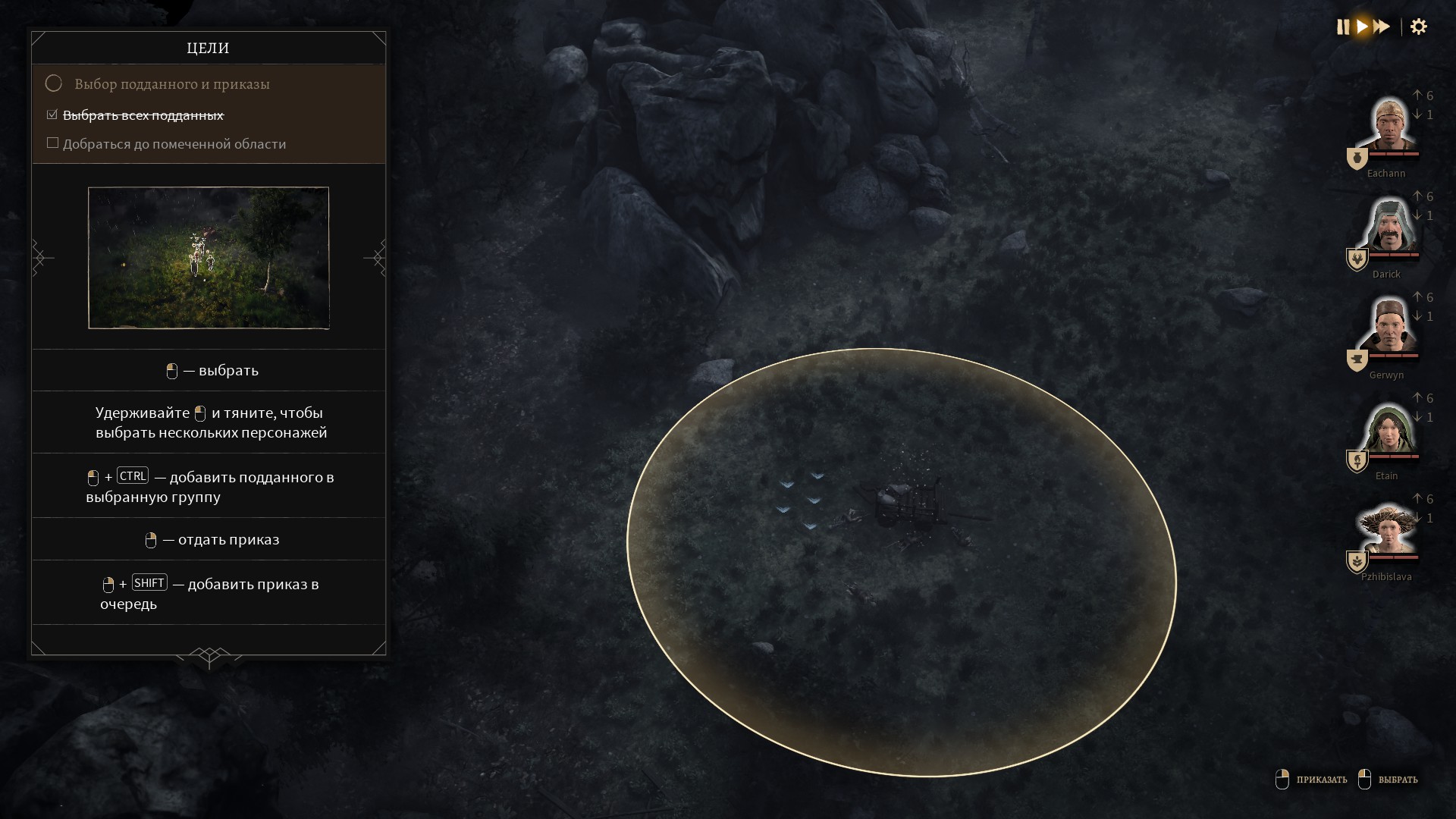The height and width of the screenshot is (819, 1456).
Task: Select Etain's portrait
Action: coord(1389,428)
